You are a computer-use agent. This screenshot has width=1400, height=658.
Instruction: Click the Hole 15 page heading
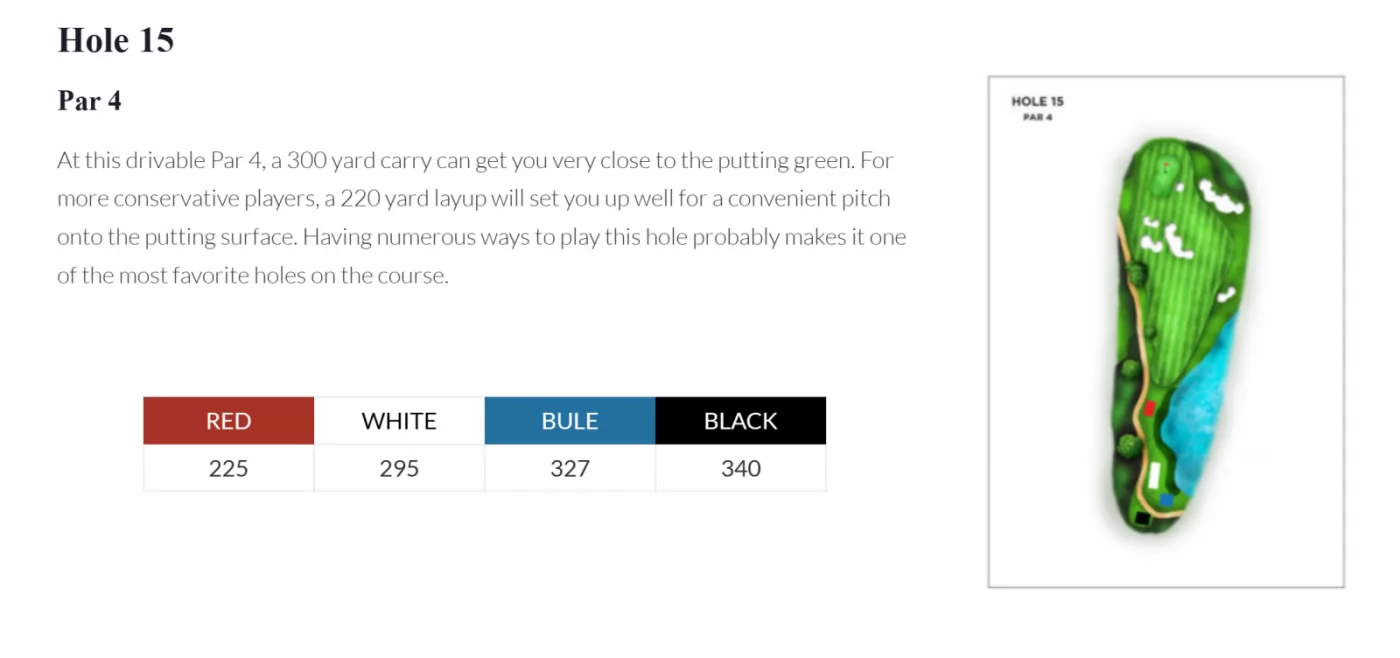(116, 40)
